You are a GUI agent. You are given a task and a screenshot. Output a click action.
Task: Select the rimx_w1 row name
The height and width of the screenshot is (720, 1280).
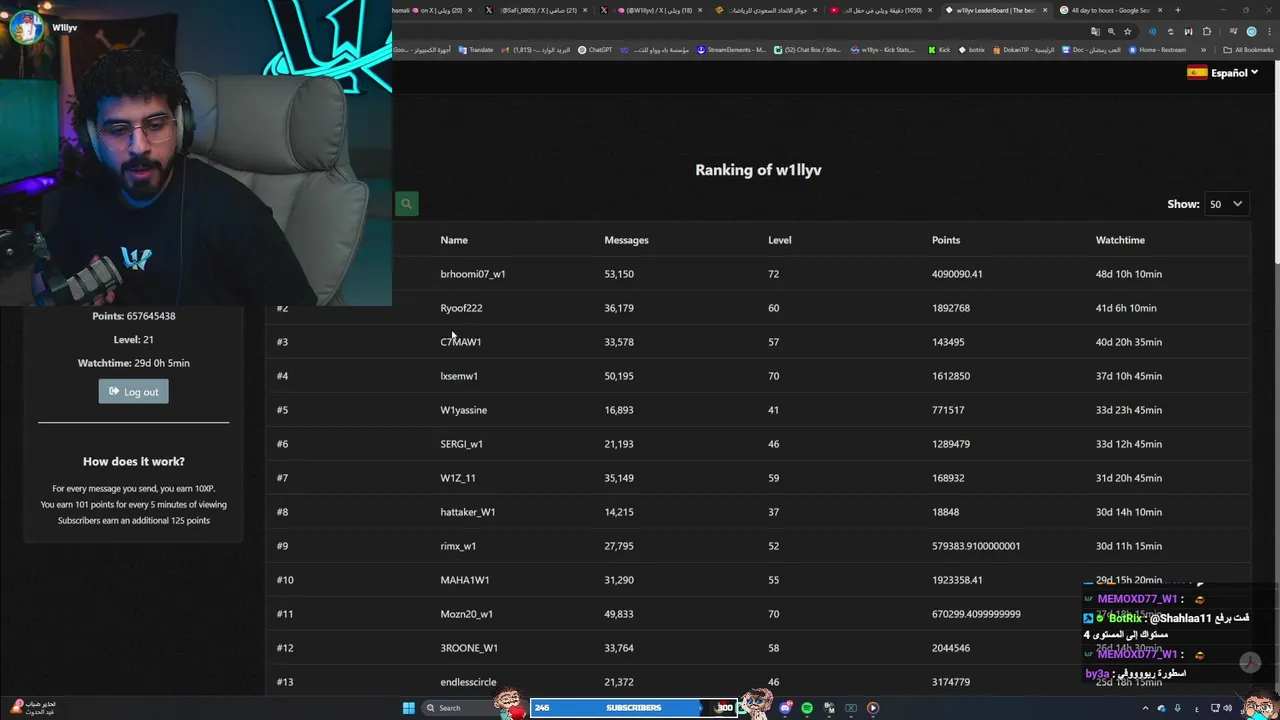pos(458,546)
